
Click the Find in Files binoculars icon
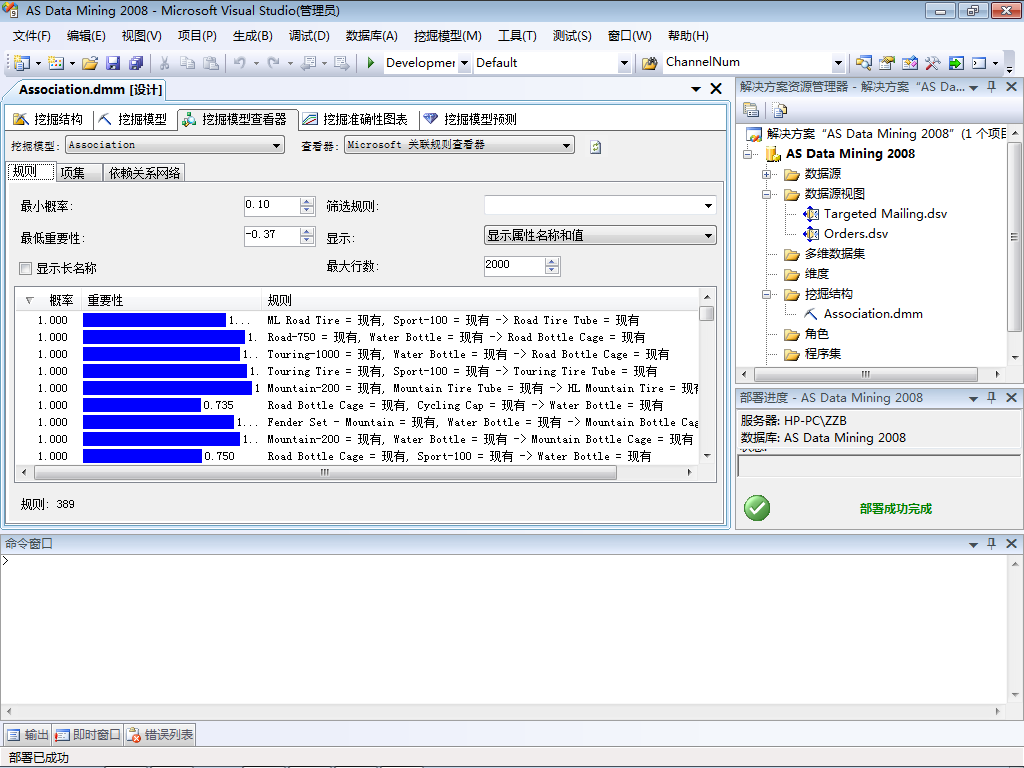(650, 63)
